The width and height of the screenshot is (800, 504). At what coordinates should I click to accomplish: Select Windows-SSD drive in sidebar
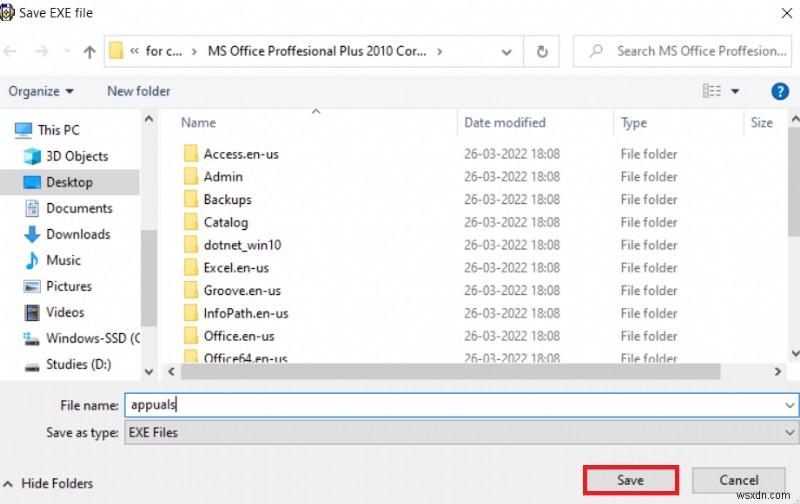[x=82, y=338]
